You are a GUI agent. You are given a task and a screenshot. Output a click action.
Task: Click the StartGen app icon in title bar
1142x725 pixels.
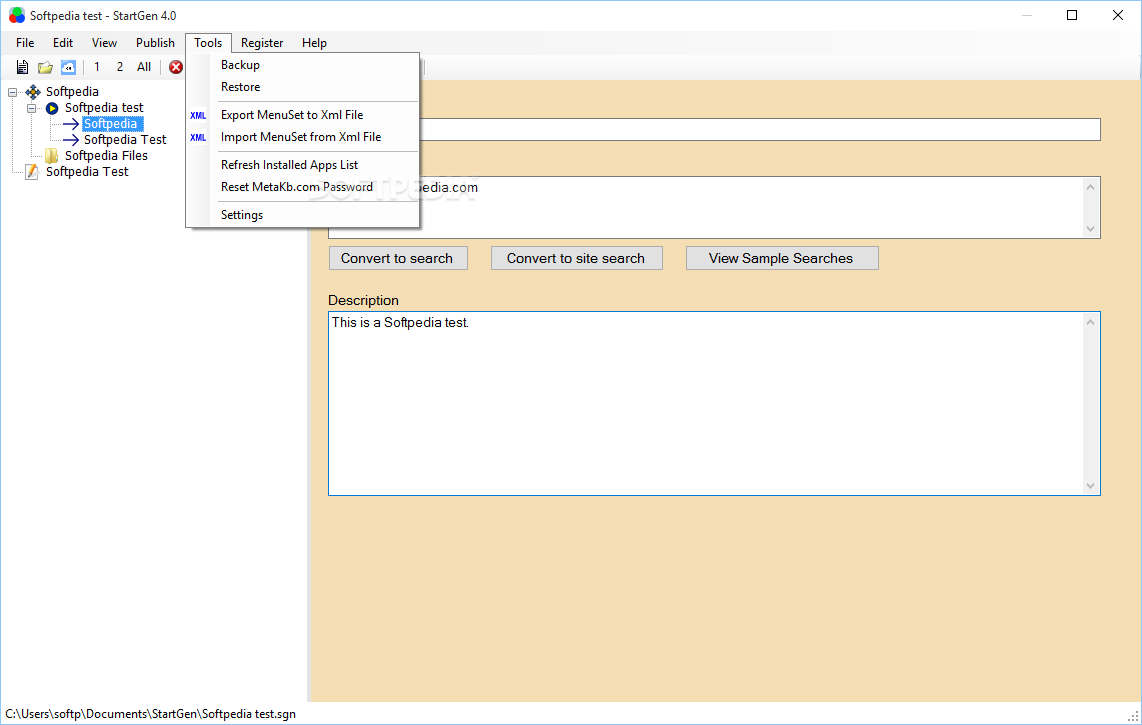pos(17,15)
